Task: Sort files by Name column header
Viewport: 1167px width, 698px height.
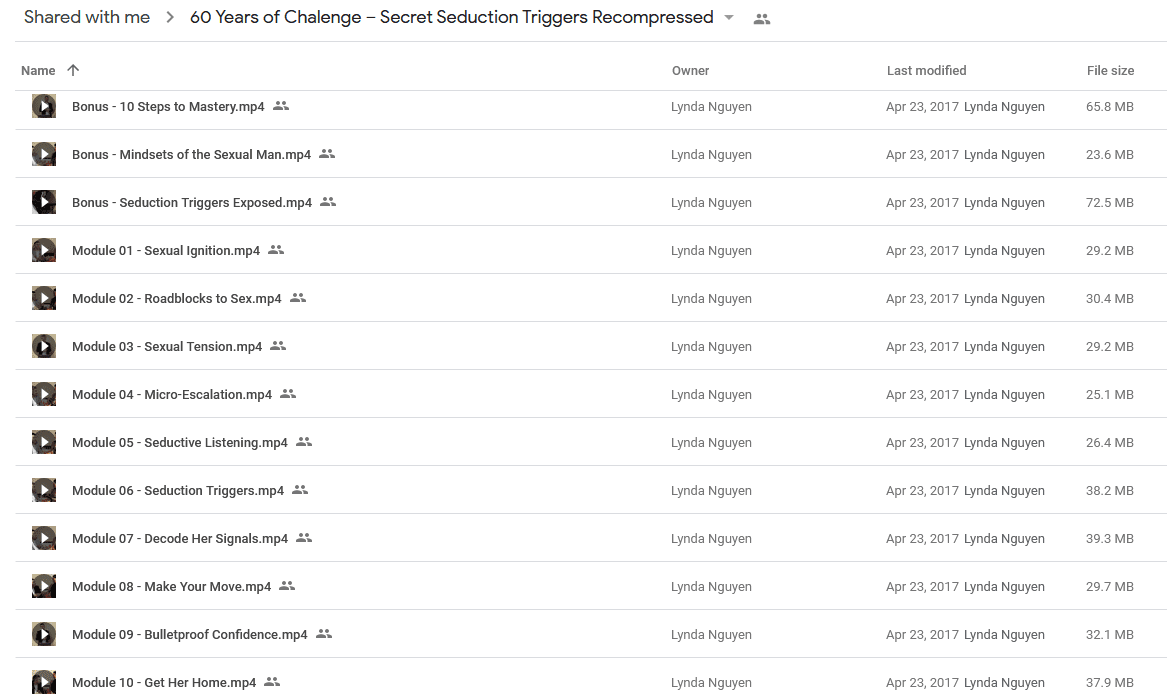Action: (38, 70)
